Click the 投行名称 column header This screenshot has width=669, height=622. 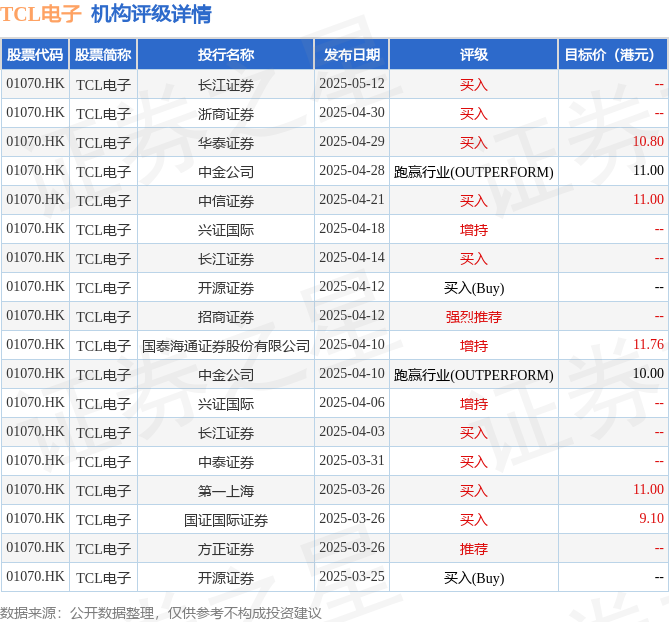(x=226, y=55)
